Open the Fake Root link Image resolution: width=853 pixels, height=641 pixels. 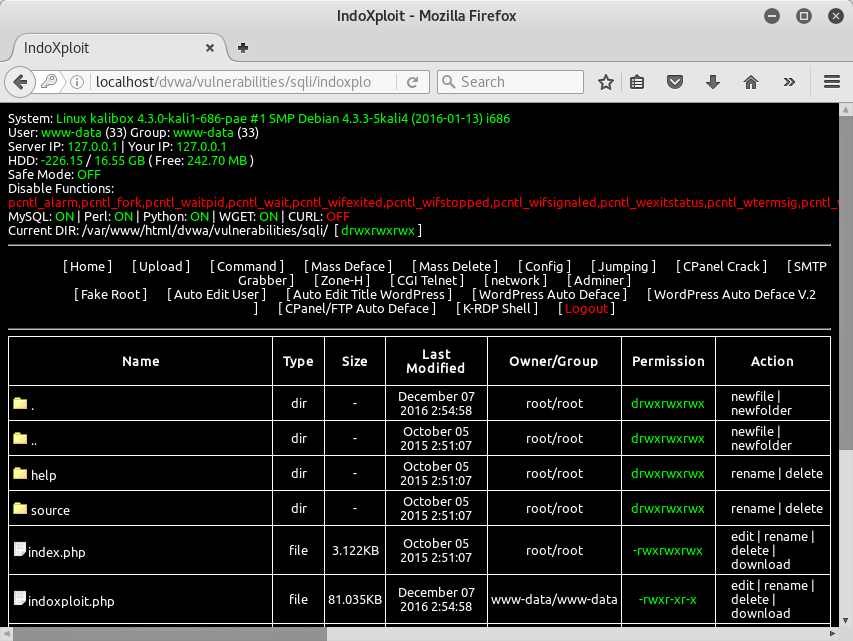[110, 295]
